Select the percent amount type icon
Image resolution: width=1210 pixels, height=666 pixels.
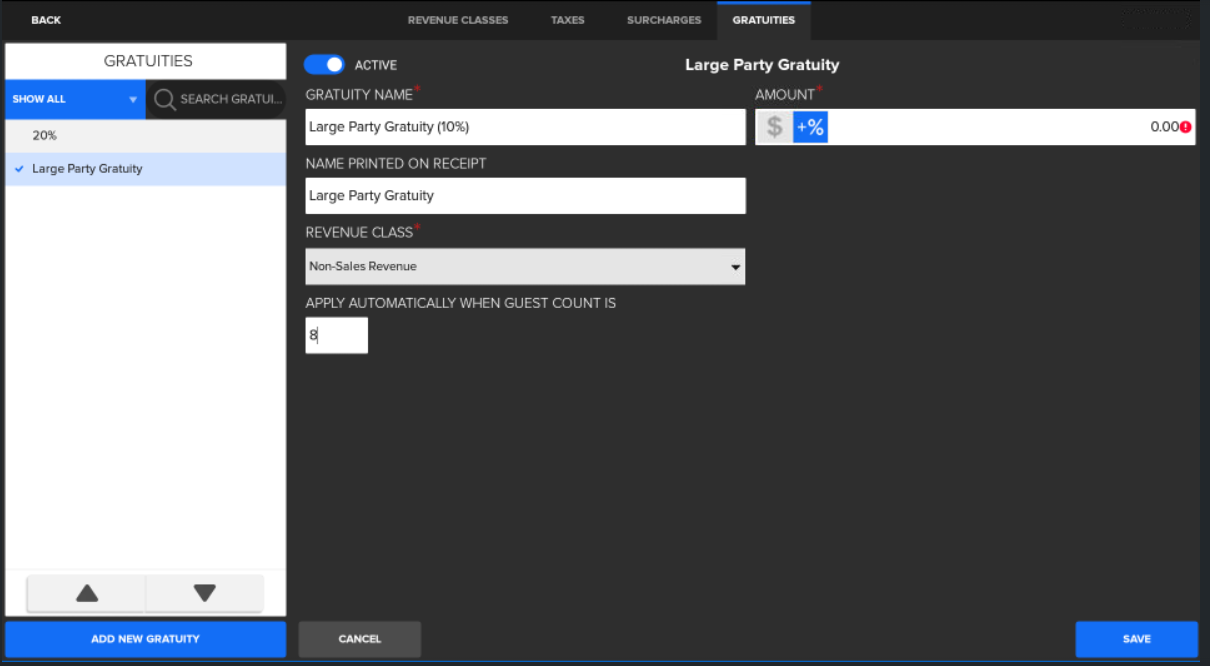[x=810, y=127]
